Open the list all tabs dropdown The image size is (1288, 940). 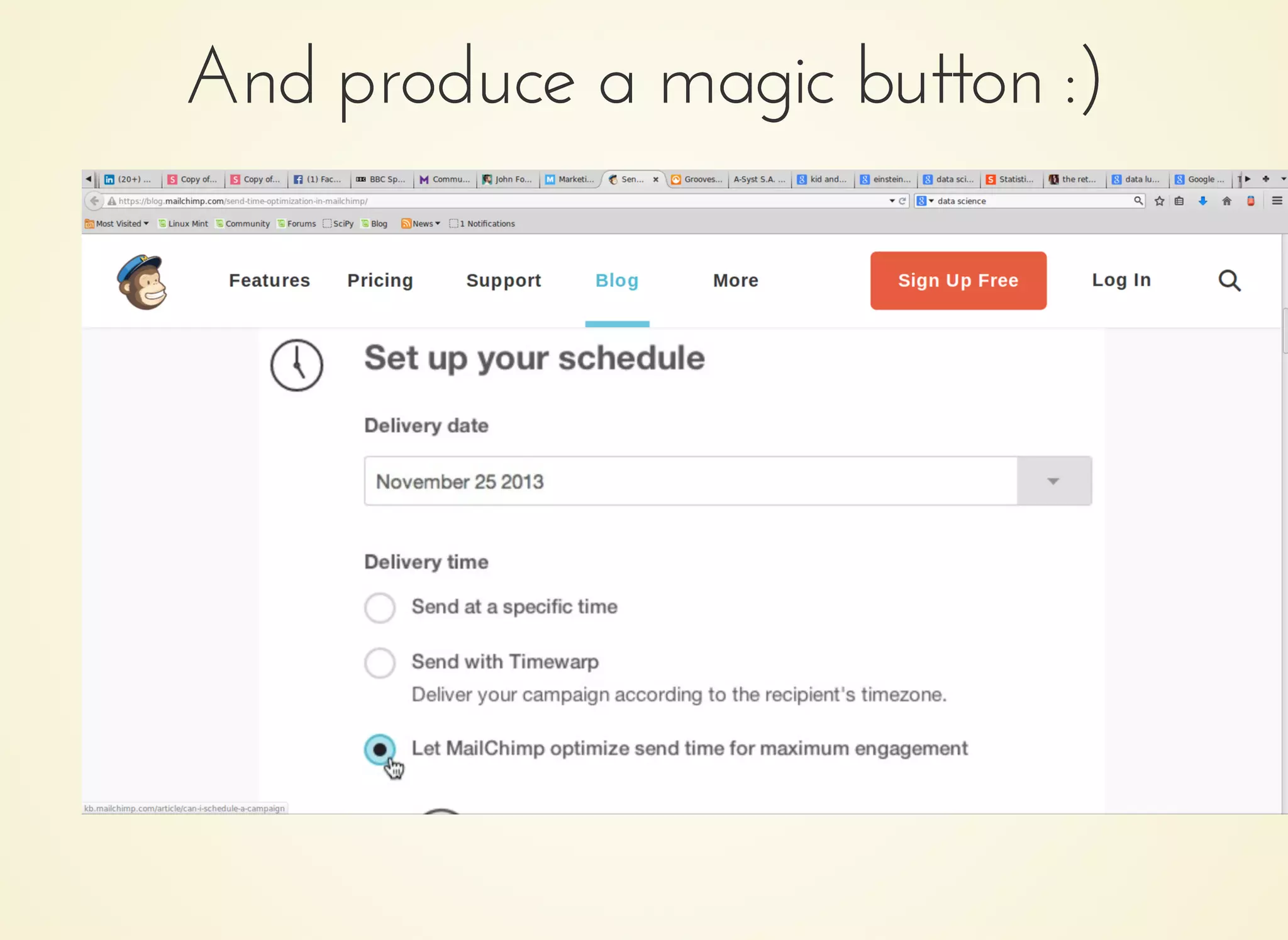click(1283, 179)
